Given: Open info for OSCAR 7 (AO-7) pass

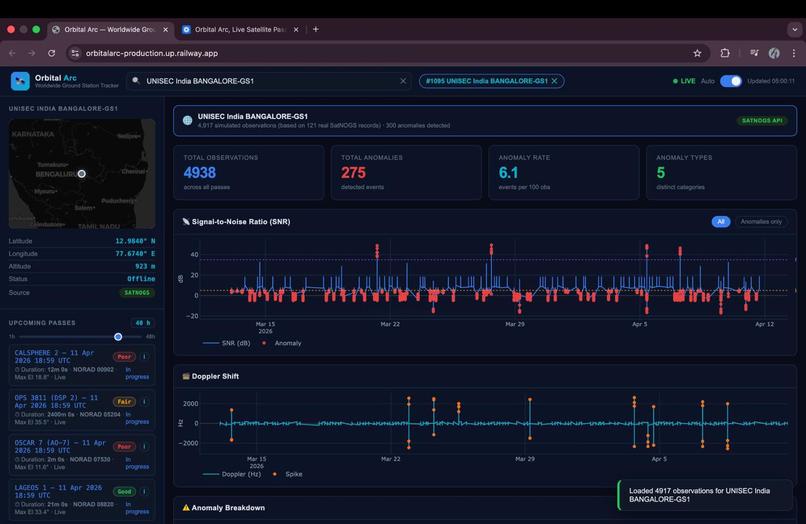Looking at the screenshot, I should tap(144, 446).
